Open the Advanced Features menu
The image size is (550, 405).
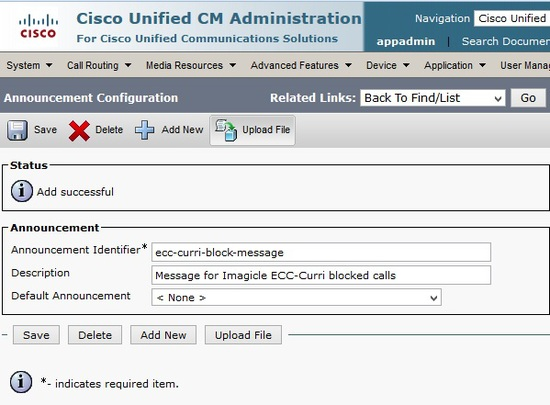click(x=301, y=65)
